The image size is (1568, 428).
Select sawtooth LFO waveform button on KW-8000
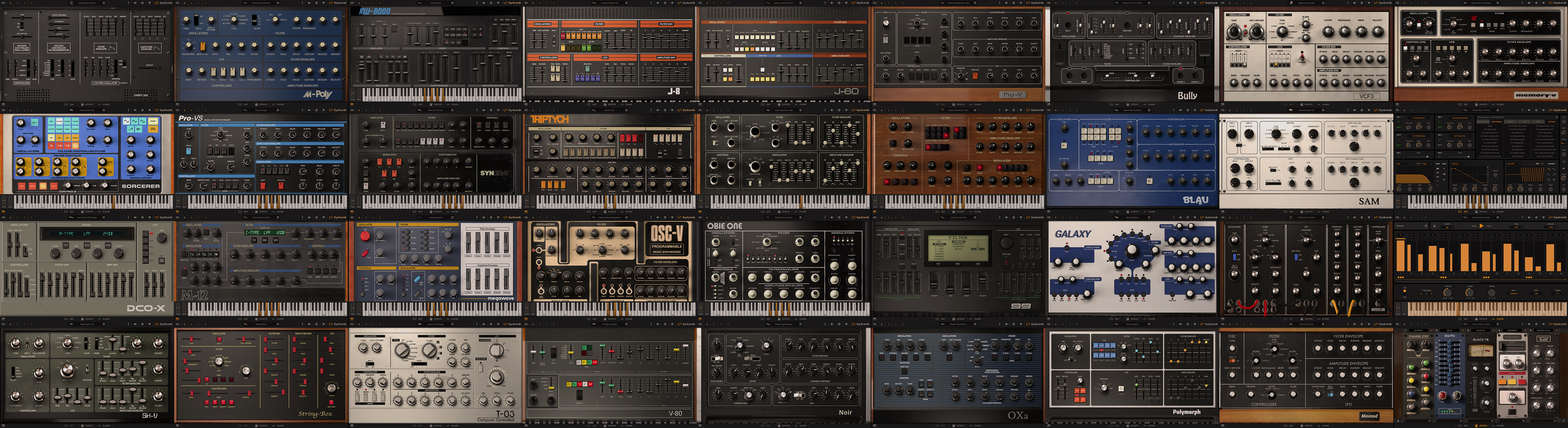point(399,57)
